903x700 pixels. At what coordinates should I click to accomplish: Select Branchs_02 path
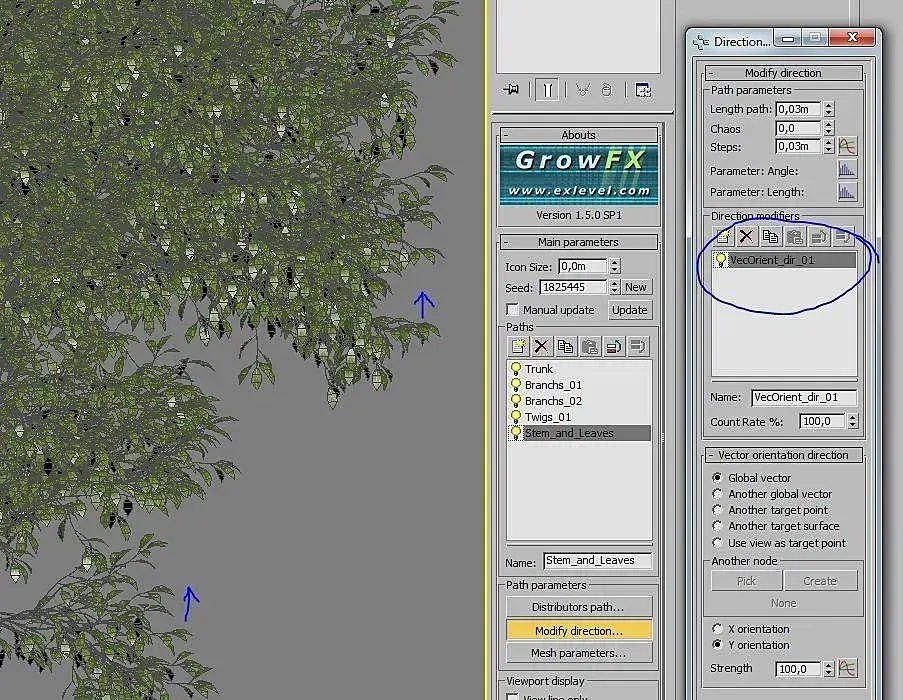[x=579, y=401]
